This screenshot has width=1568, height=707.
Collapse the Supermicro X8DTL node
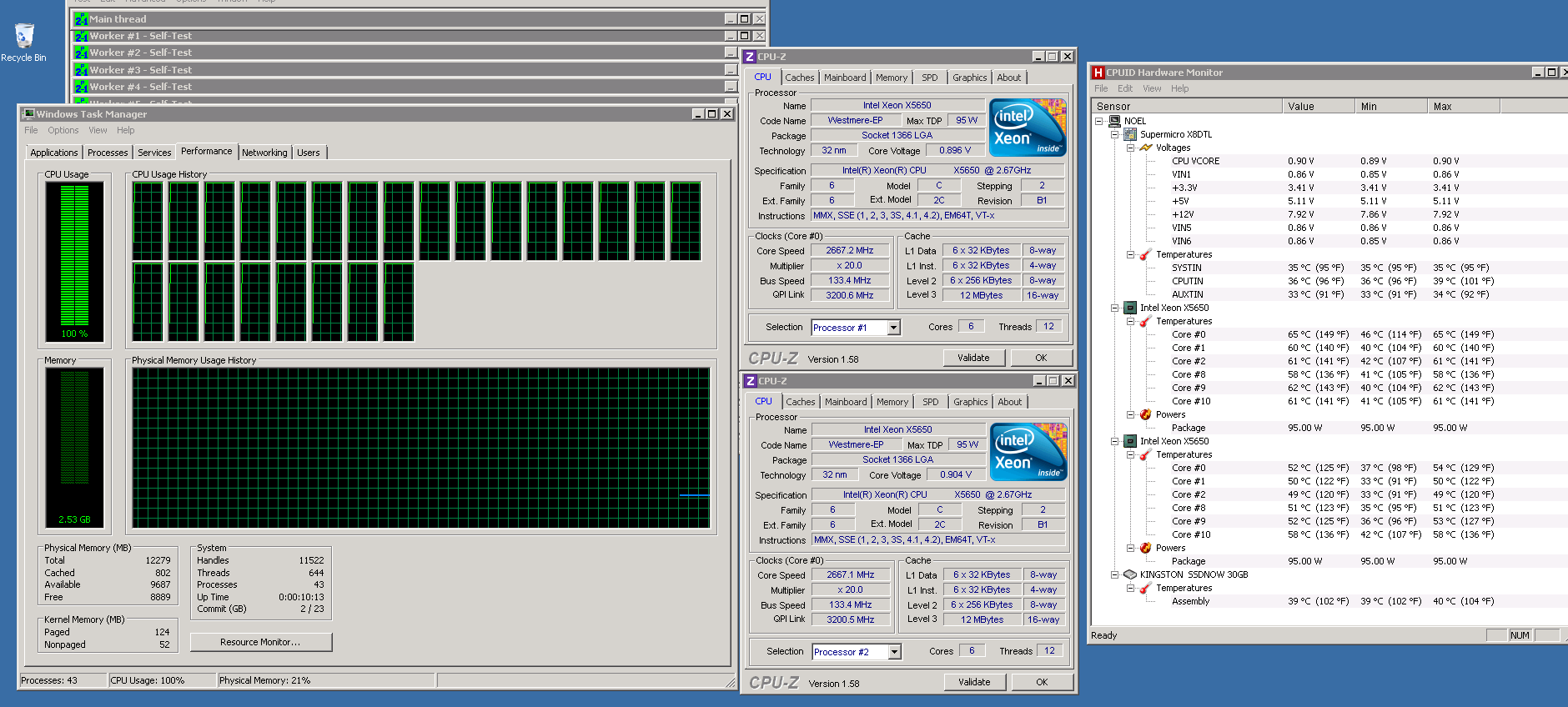(1114, 134)
